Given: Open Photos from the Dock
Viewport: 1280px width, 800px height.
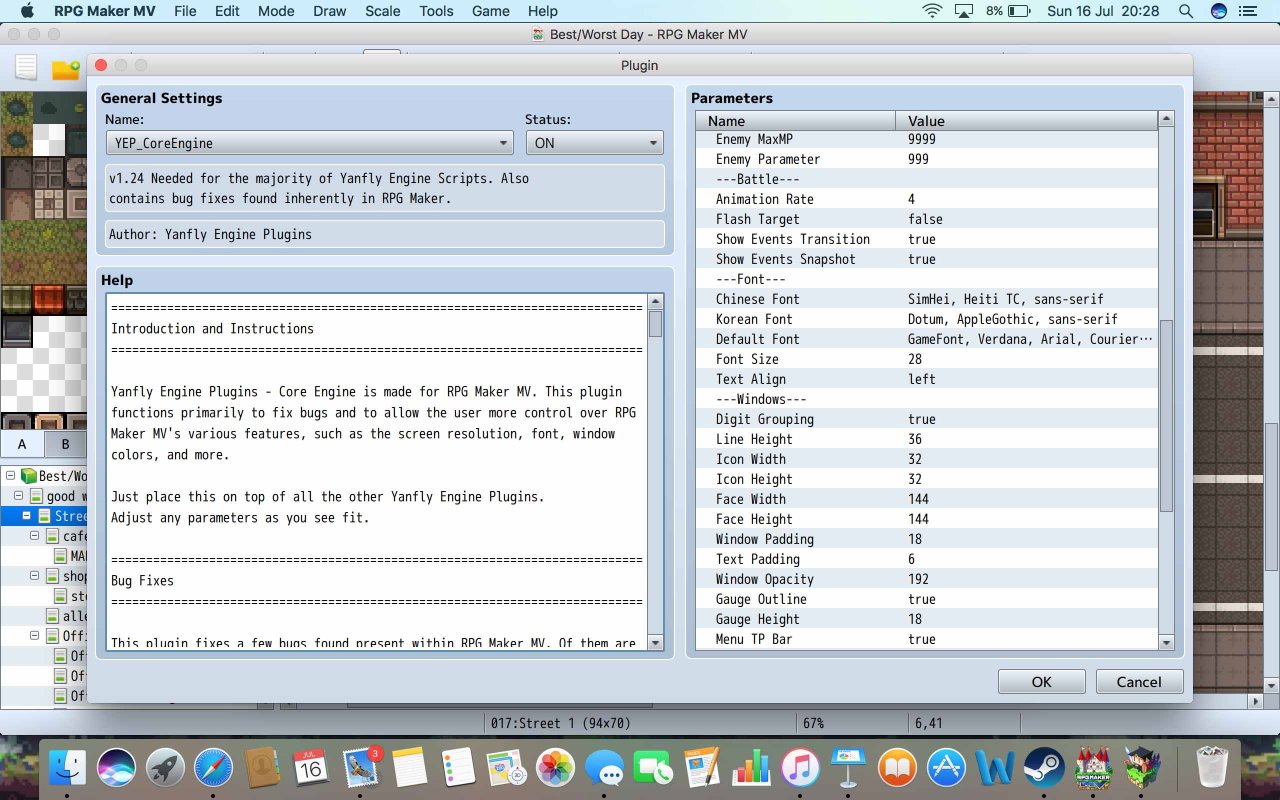Looking at the screenshot, I should (555, 767).
